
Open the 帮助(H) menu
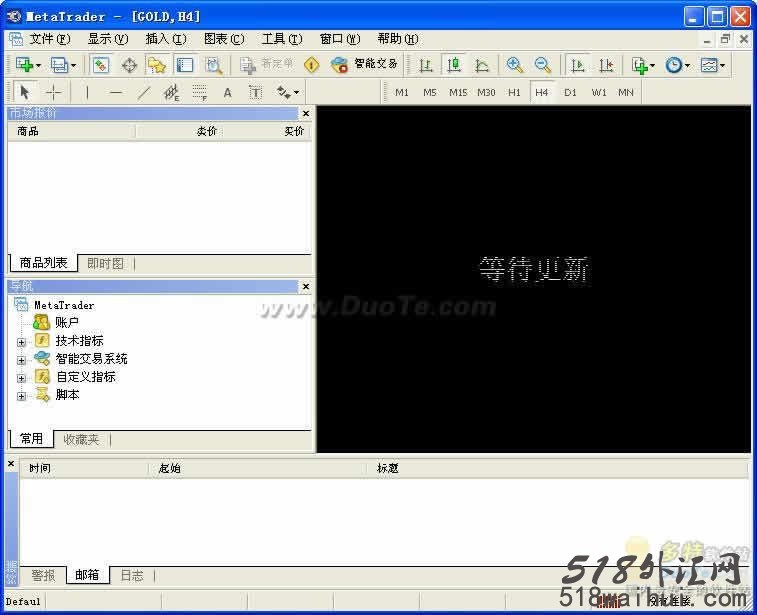click(398, 39)
